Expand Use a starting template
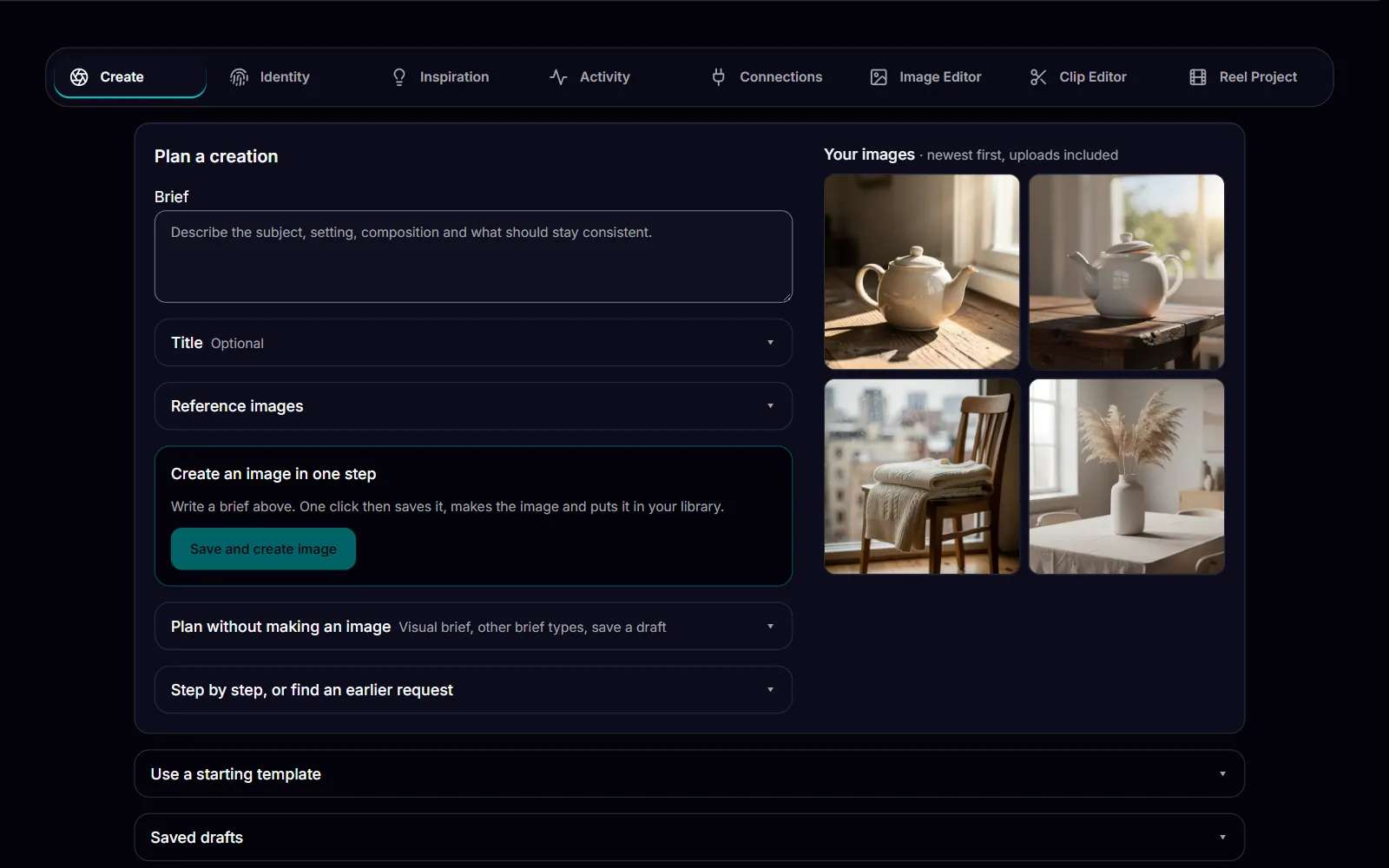Screen dimensions: 1389x868 click(689, 774)
